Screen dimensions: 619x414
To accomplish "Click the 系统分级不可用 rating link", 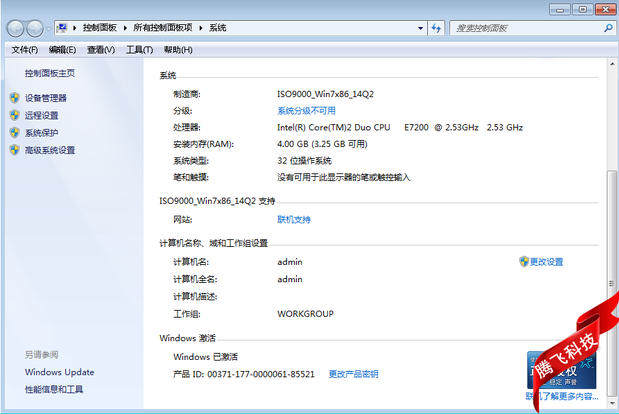I will pos(306,111).
